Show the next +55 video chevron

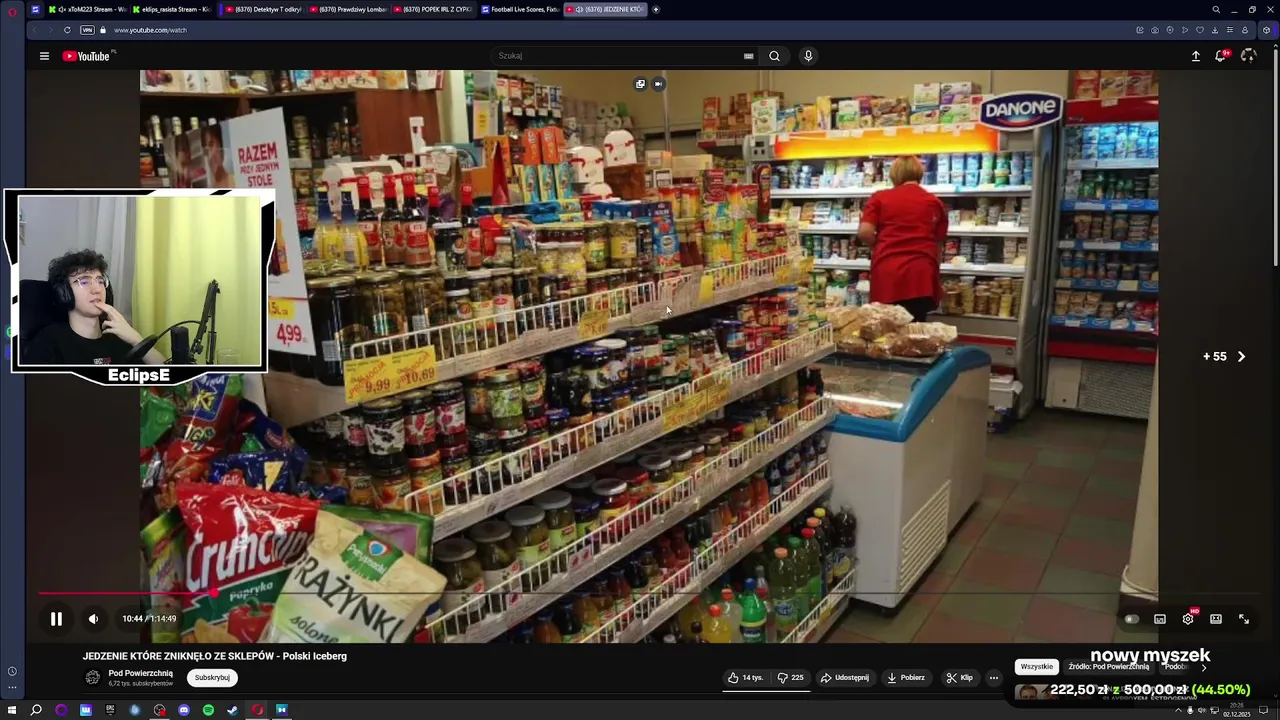coord(1242,356)
